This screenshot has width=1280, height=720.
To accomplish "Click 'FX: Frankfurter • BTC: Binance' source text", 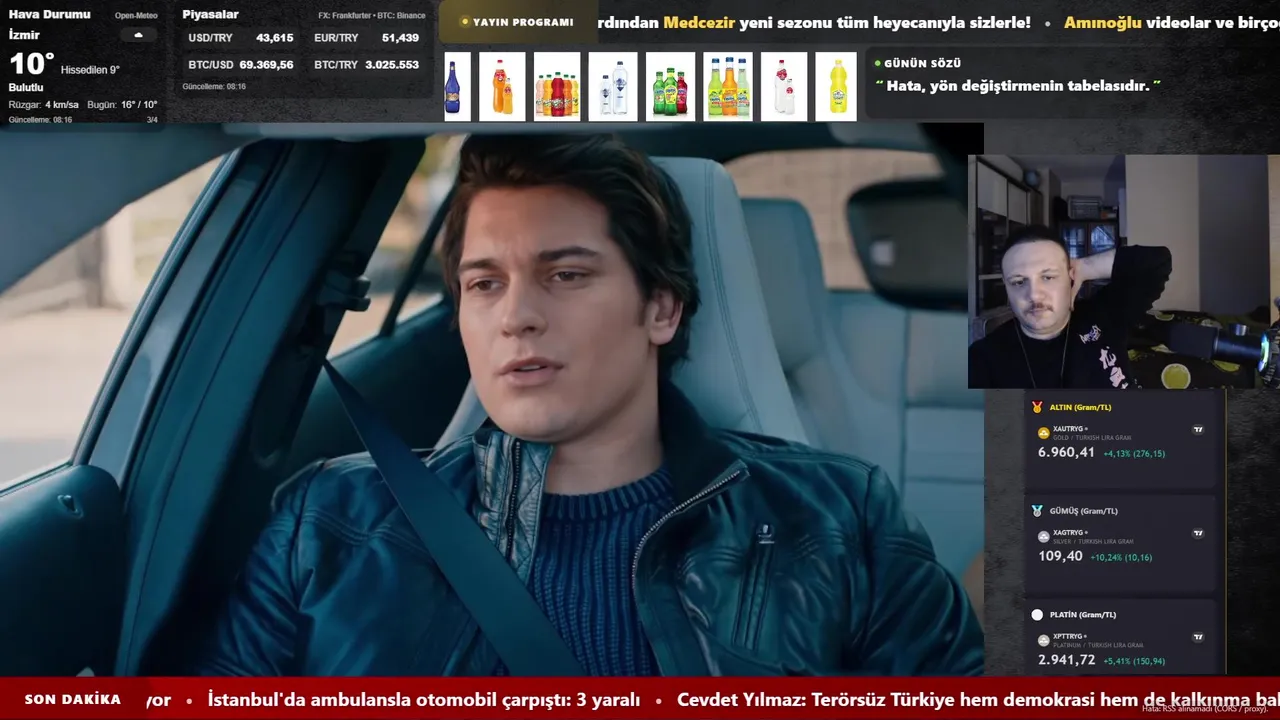I will tap(372, 16).
